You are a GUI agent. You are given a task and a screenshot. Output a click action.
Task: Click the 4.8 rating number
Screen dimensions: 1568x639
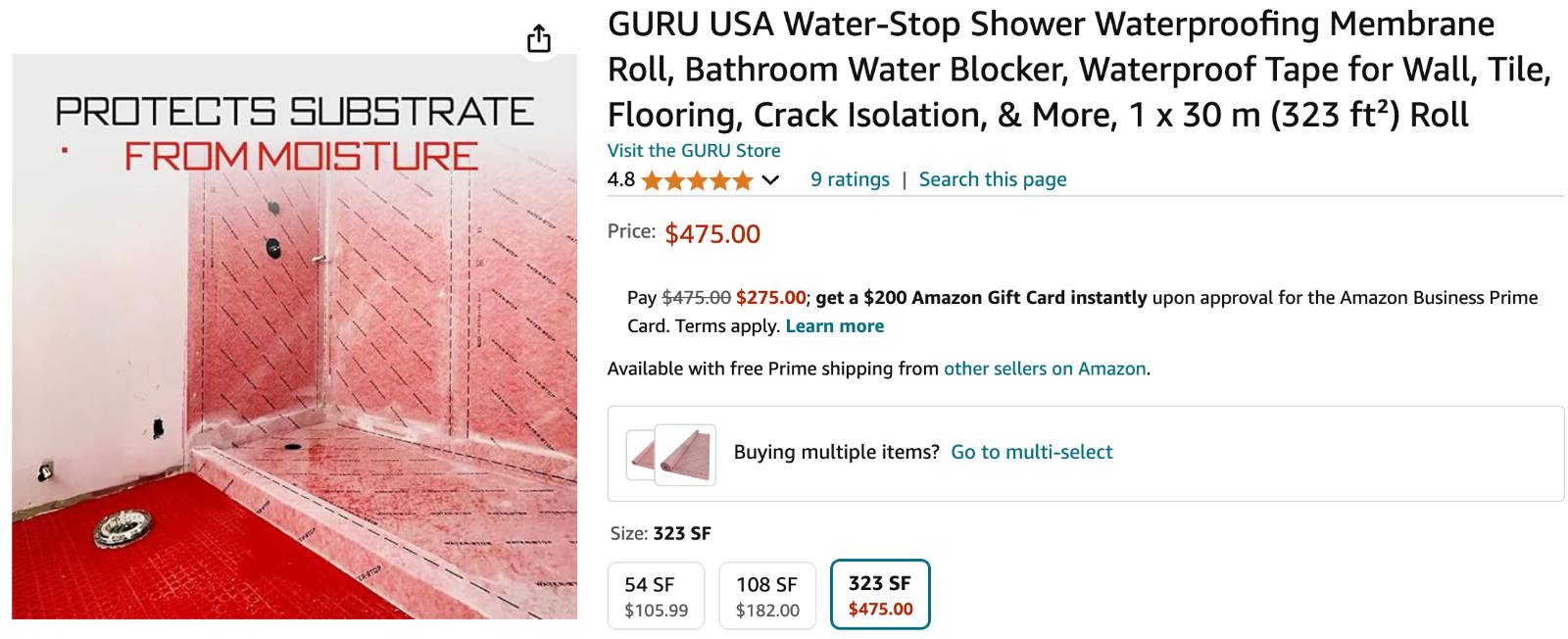[621, 180]
